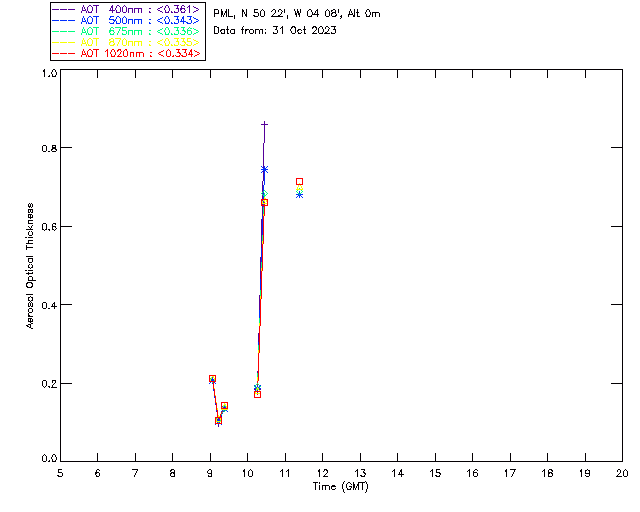
Task: Click the 1.0 y-axis tick label
Action: pos(49,73)
